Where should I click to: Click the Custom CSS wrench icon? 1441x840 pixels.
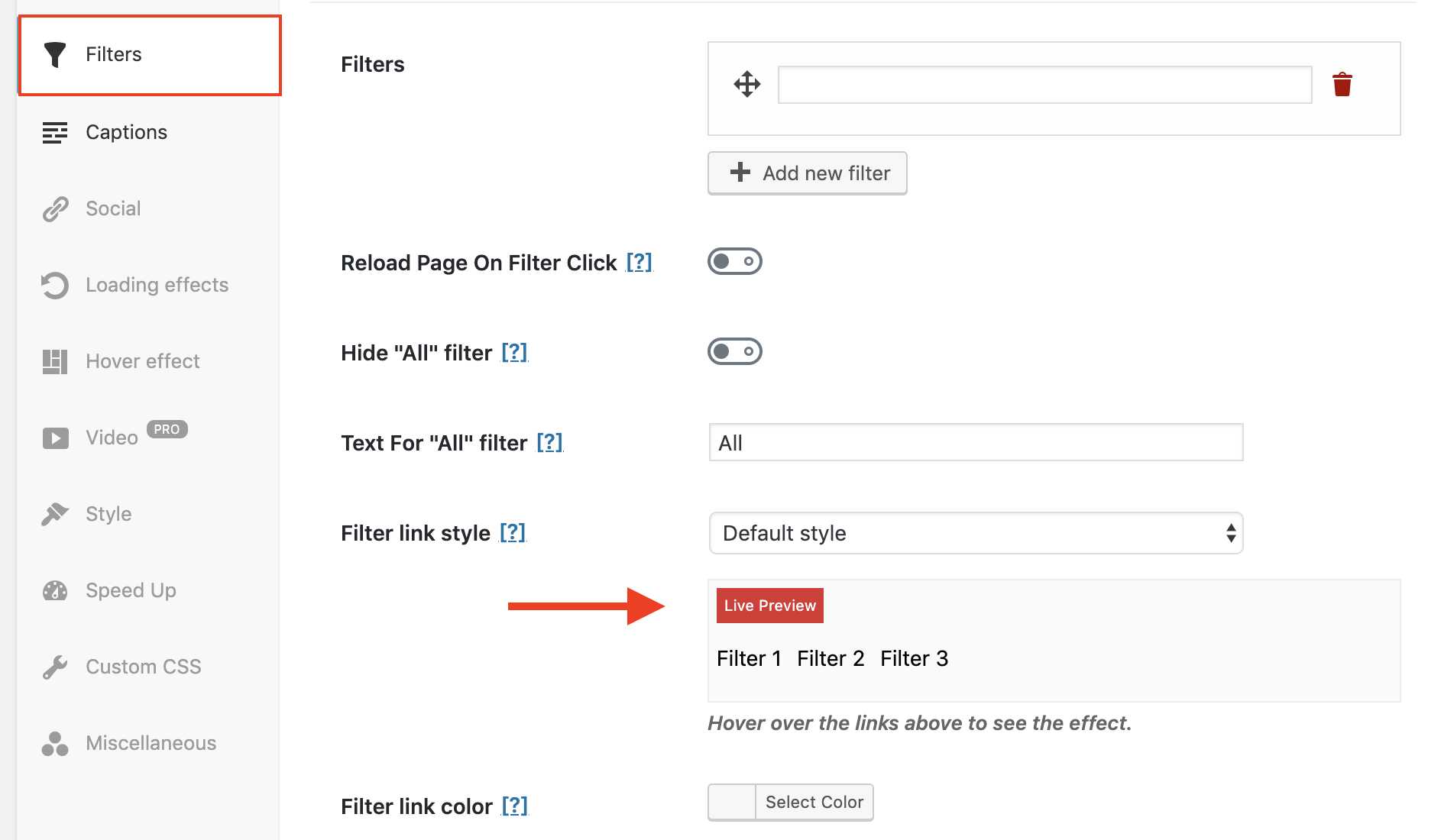tap(55, 666)
